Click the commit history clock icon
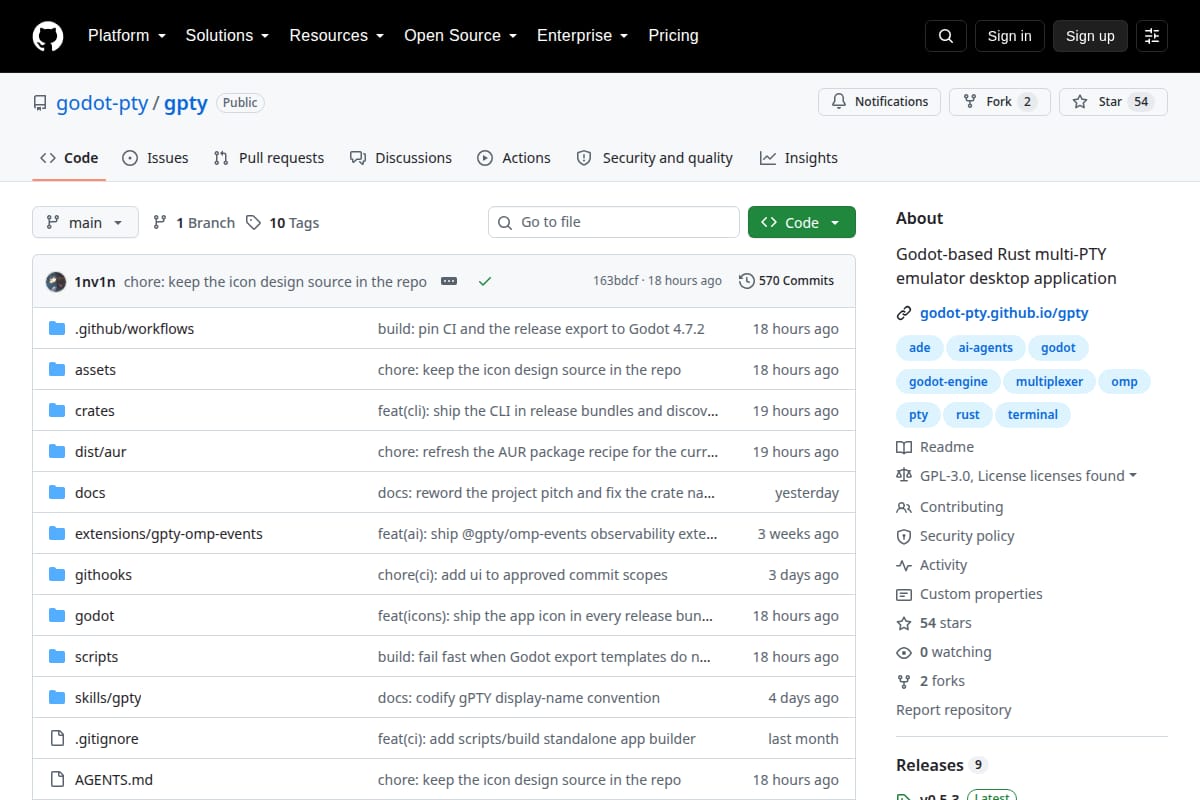The width and height of the screenshot is (1200, 800). tap(746, 281)
